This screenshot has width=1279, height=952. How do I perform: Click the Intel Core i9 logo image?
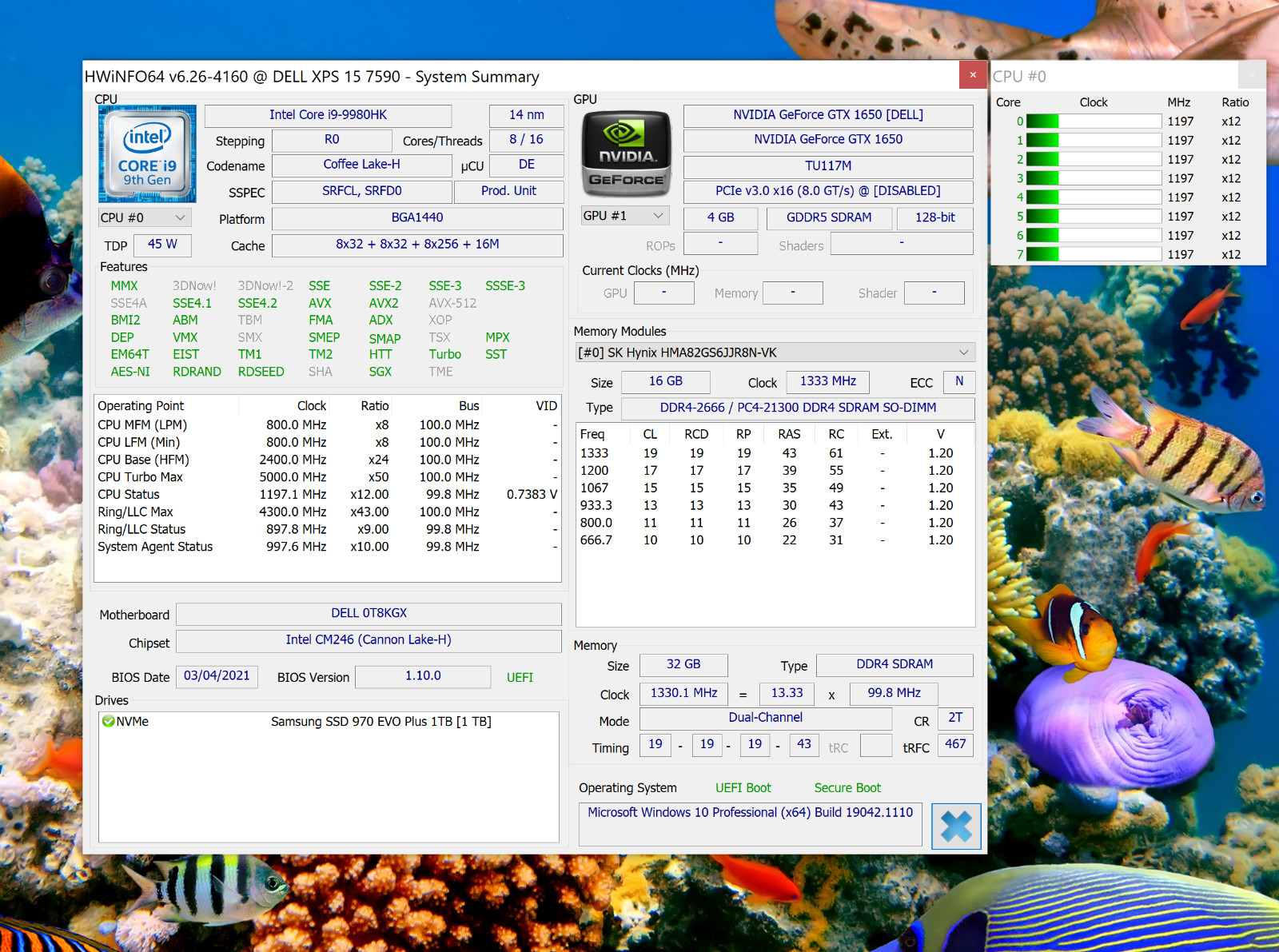pyautogui.click(x=147, y=153)
